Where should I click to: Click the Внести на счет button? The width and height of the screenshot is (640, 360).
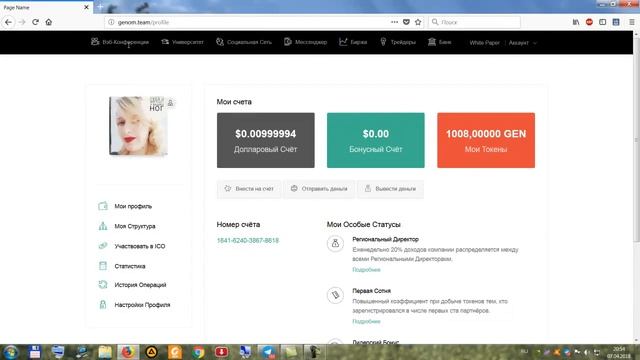pos(249,189)
